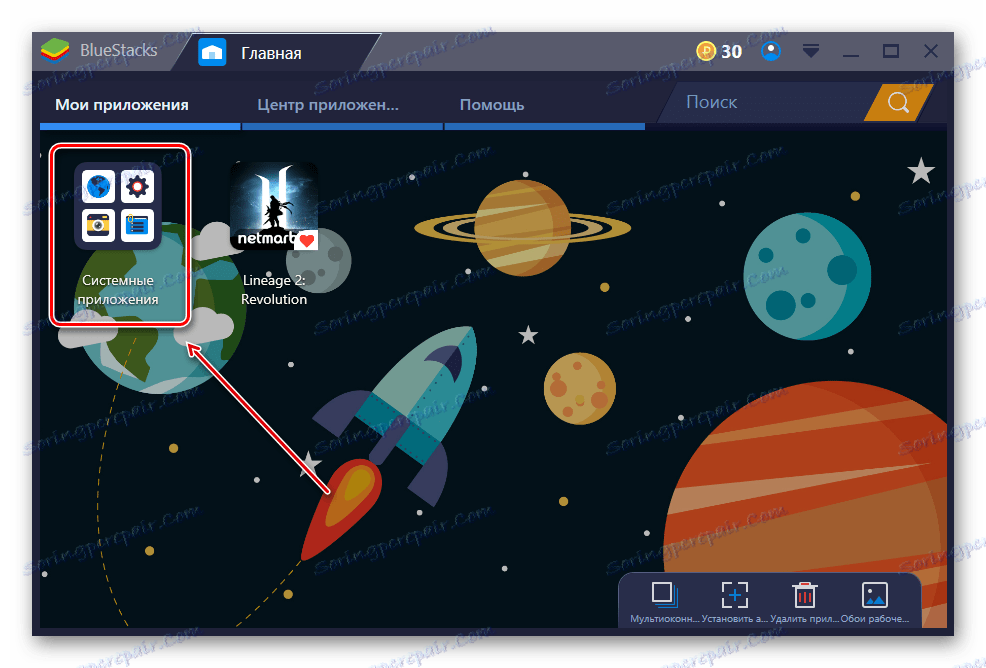Click the home icon on Главная tab
The height and width of the screenshot is (668, 986).
click(x=212, y=52)
